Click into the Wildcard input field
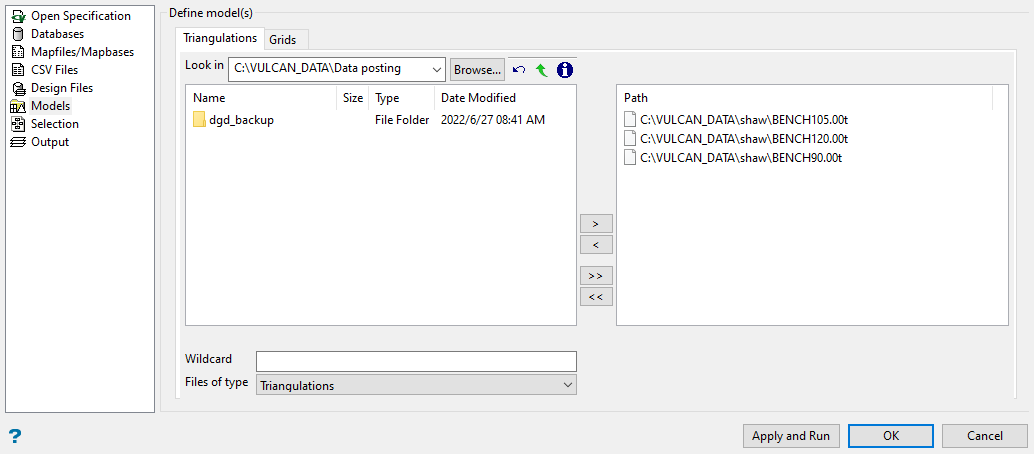Screen dimensions: 1034x454 (x=416, y=361)
